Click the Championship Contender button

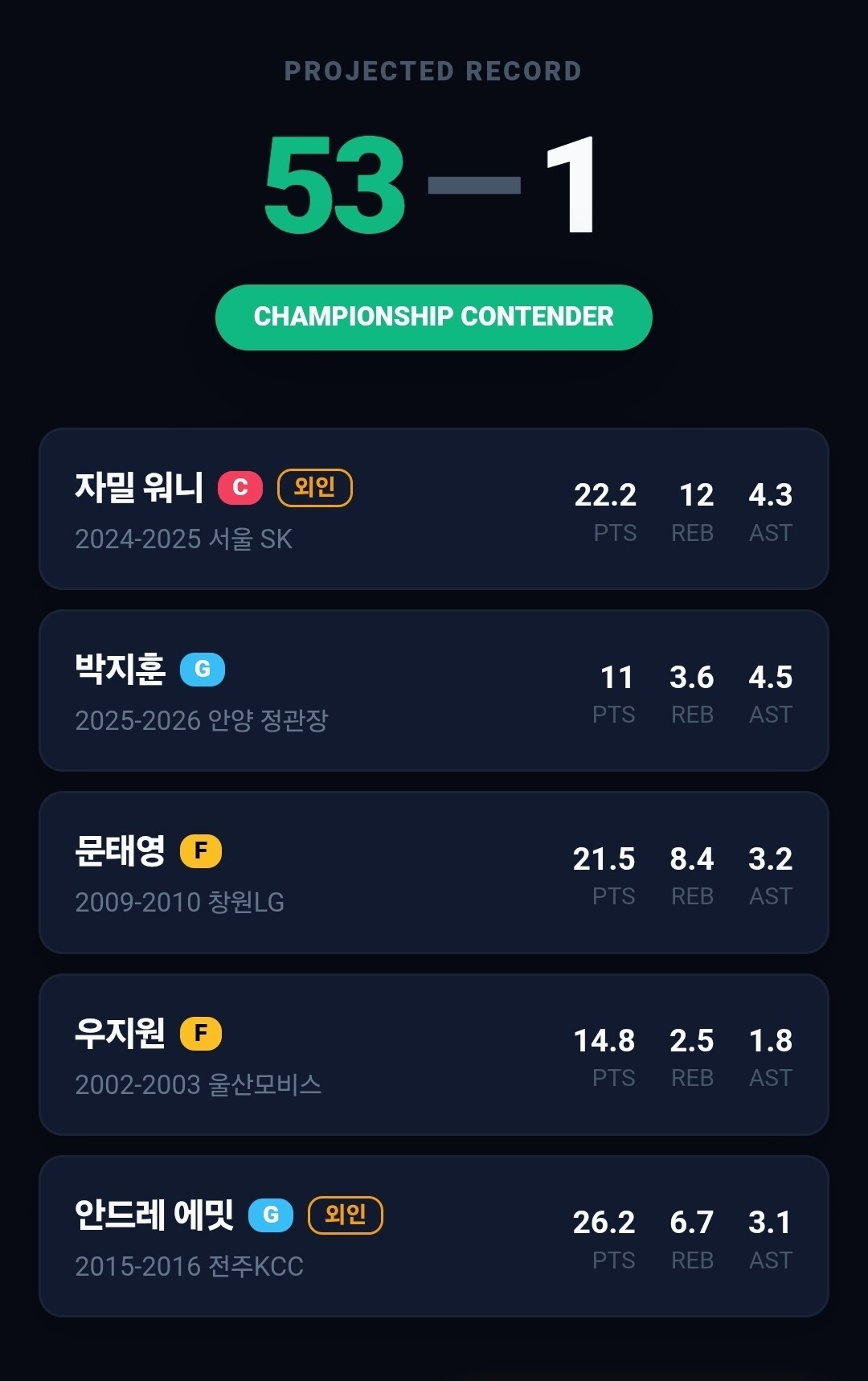point(434,317)
